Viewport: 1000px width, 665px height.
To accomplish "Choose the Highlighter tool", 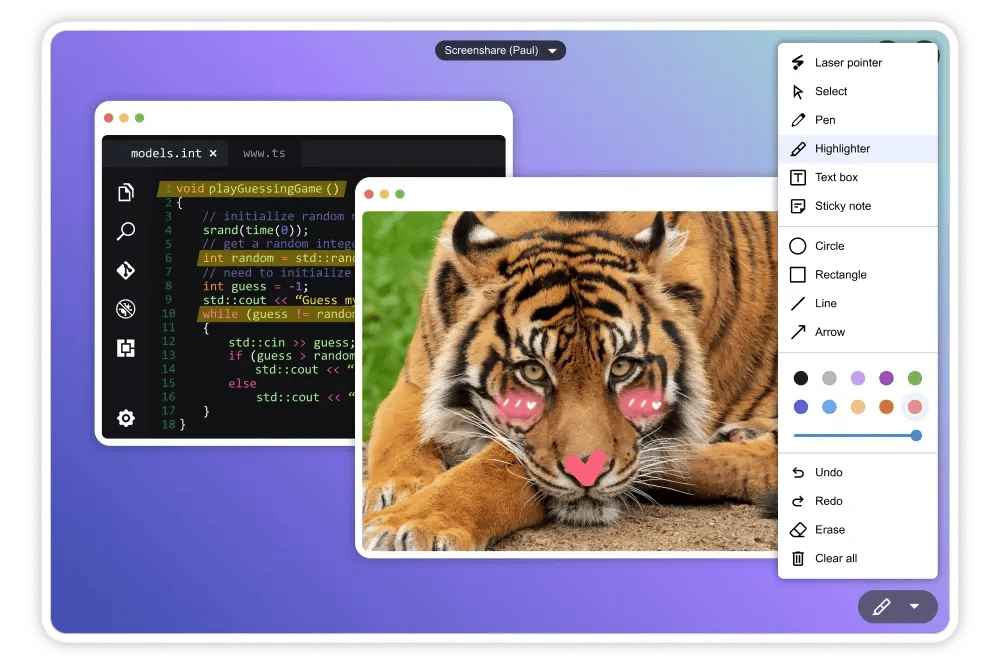I will pos(842,149).
